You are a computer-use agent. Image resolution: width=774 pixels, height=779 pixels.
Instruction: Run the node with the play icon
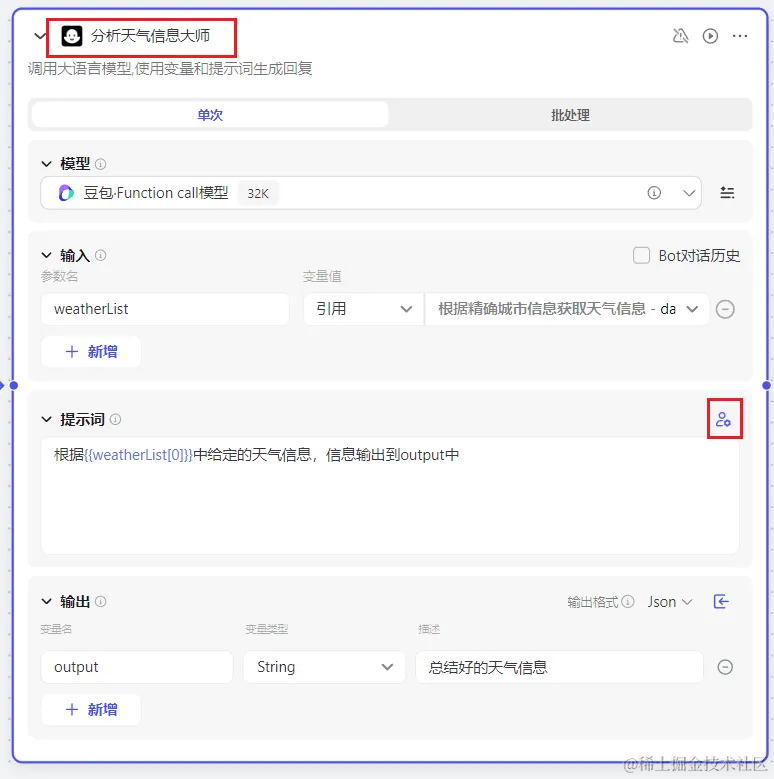pos(710,36)
